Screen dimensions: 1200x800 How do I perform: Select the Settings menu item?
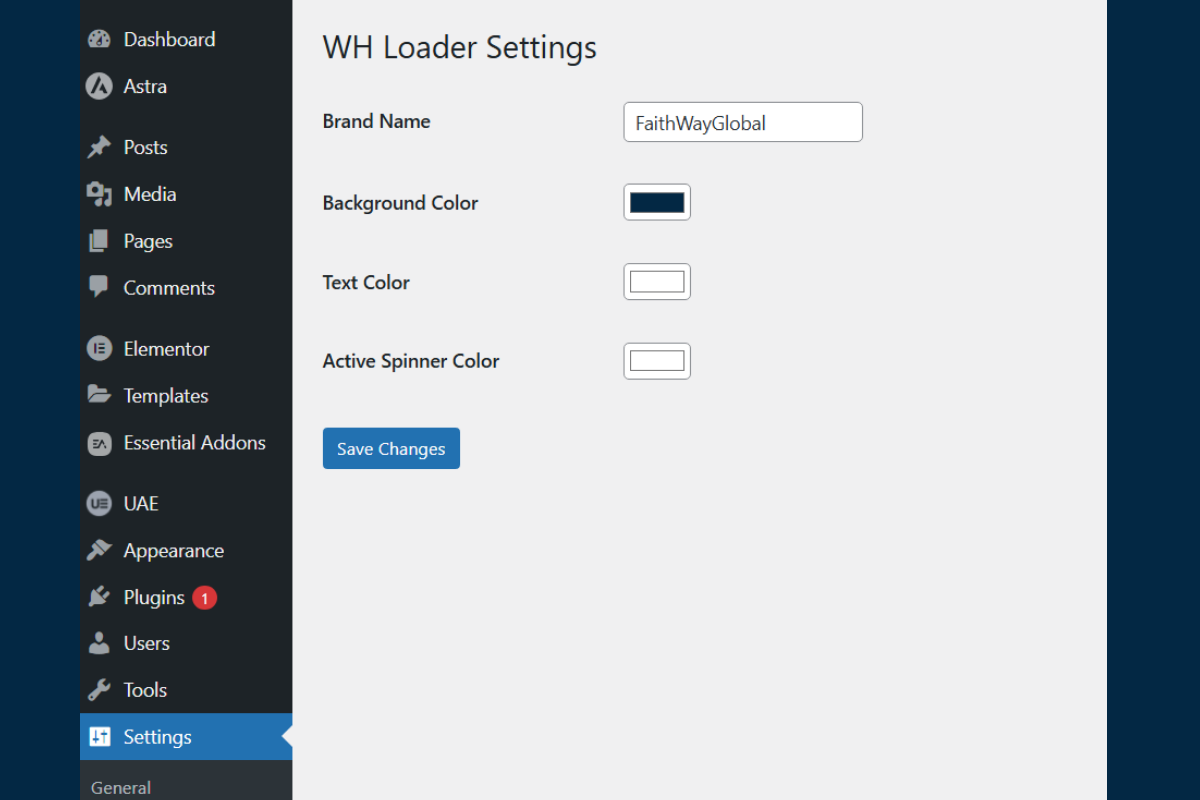[x=157, y=737]
